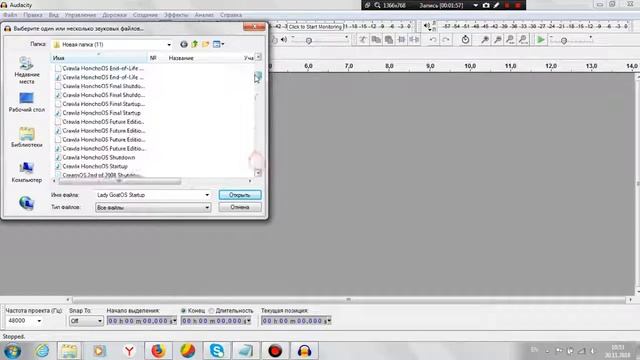Expand the Тип файлов dropdown
Screen dimensions: 640x360
tap(207, 208)
